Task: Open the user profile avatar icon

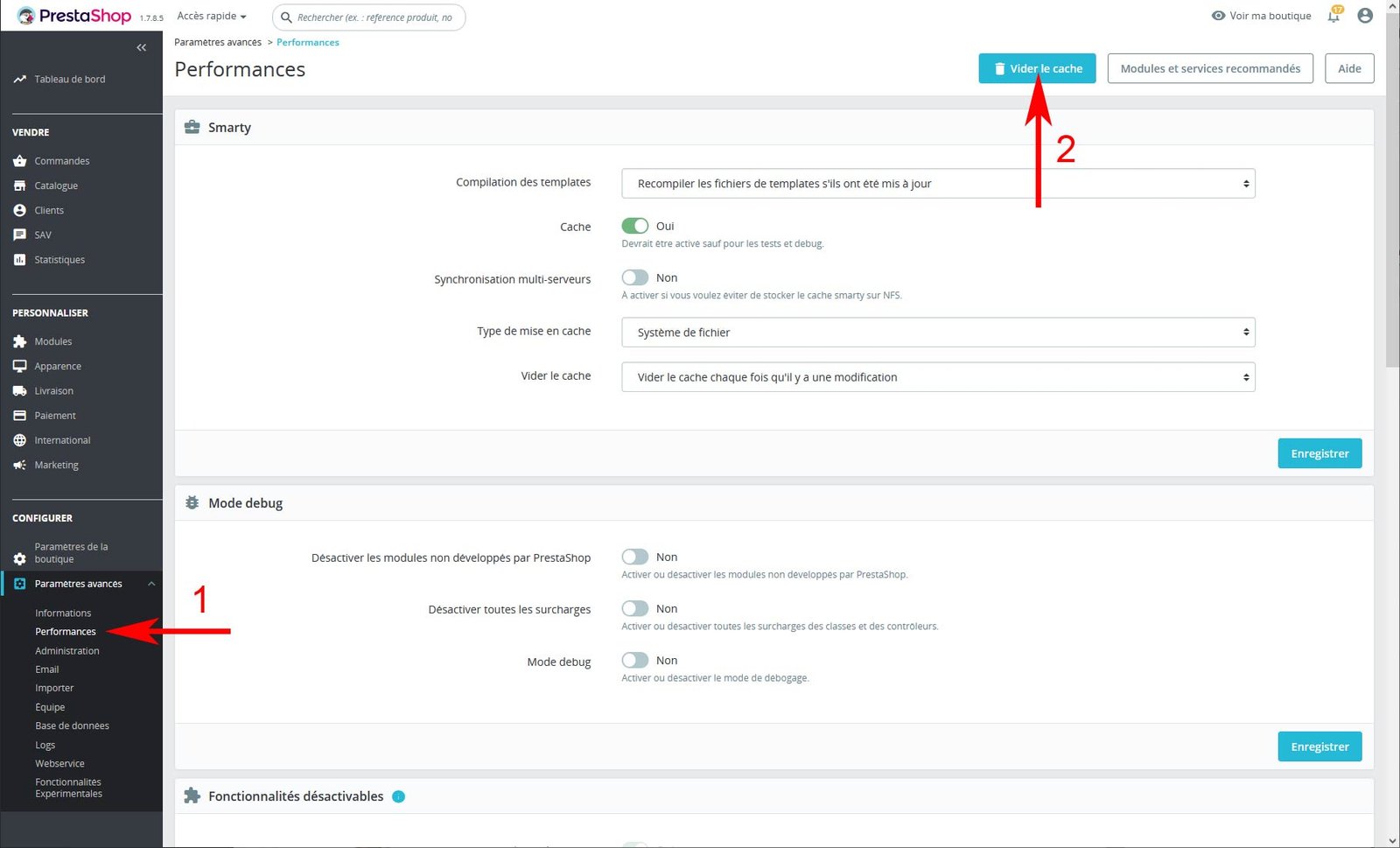Action: (1364, 16)
